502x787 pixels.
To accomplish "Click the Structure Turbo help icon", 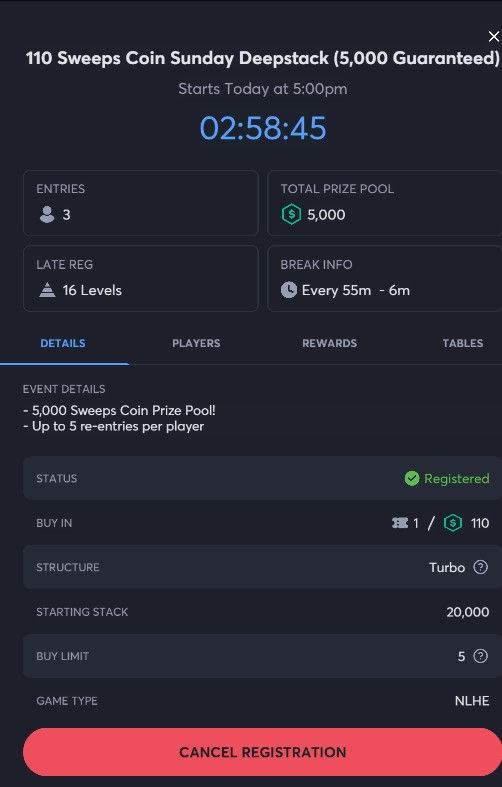I will (480, 567).
